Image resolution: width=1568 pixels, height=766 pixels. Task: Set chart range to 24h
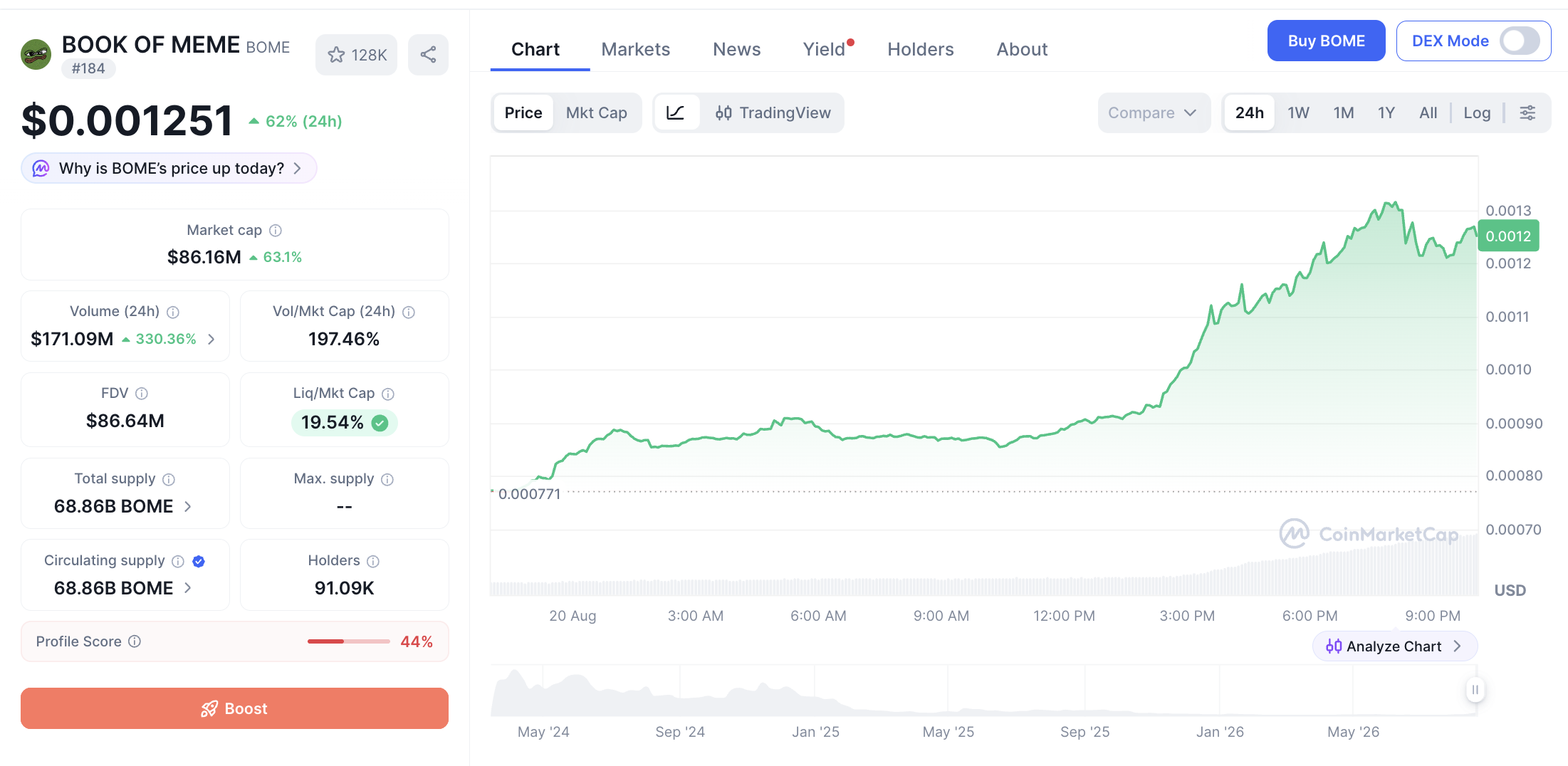(1250, 112)
